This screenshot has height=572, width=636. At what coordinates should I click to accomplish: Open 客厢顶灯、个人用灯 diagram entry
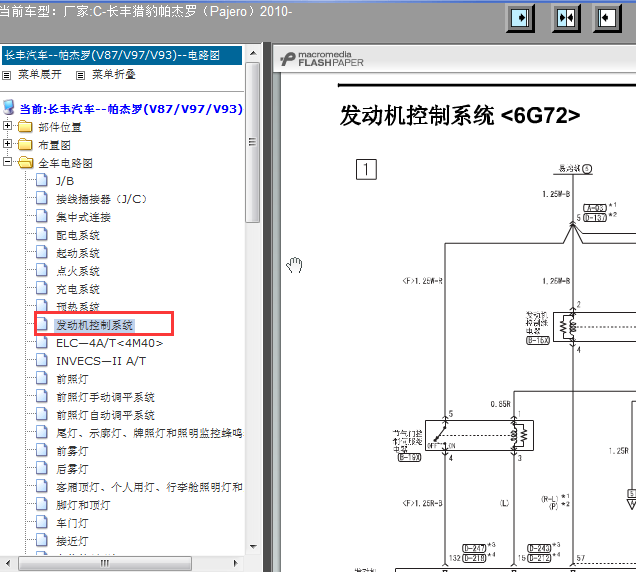pyautogui.click(x=149, y=487)
